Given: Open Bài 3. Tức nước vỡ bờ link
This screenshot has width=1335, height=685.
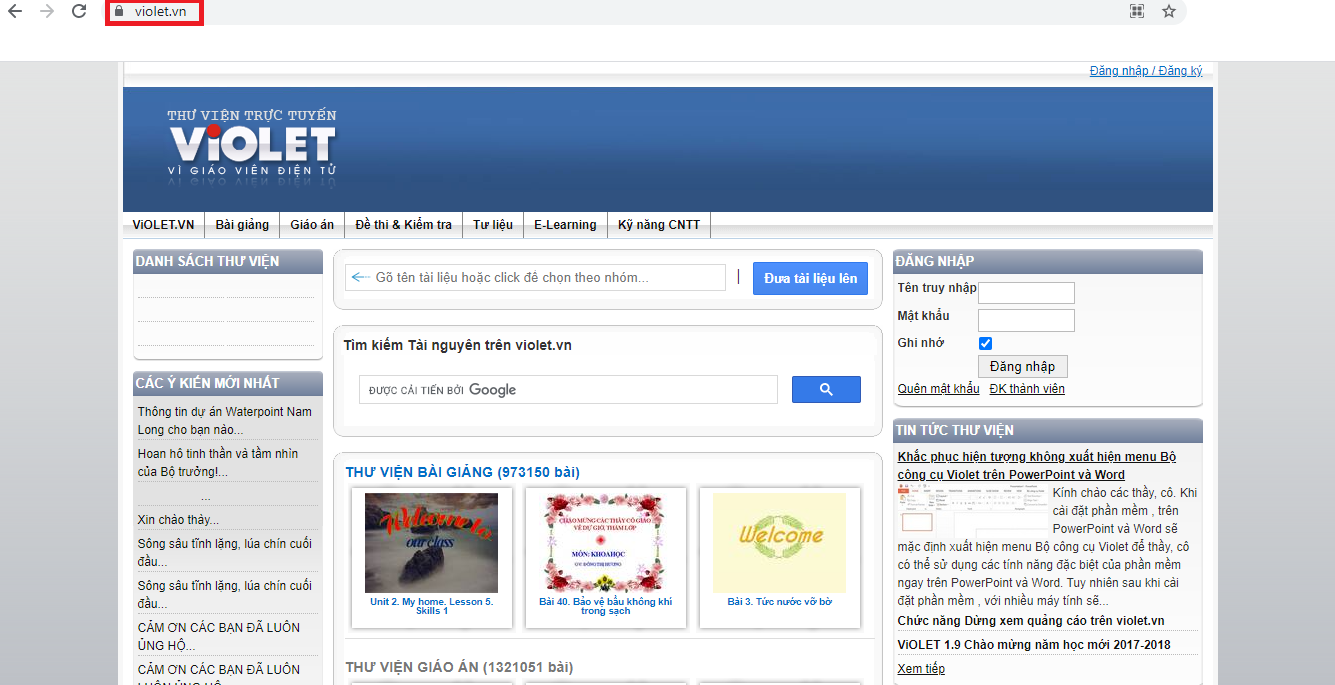Looking at the screenshot, I should (780, 602).
